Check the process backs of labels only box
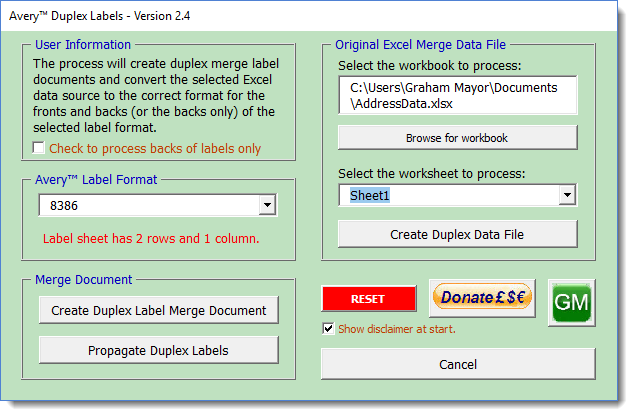Viewport: 633px width, 416px height. coord(38,148)
